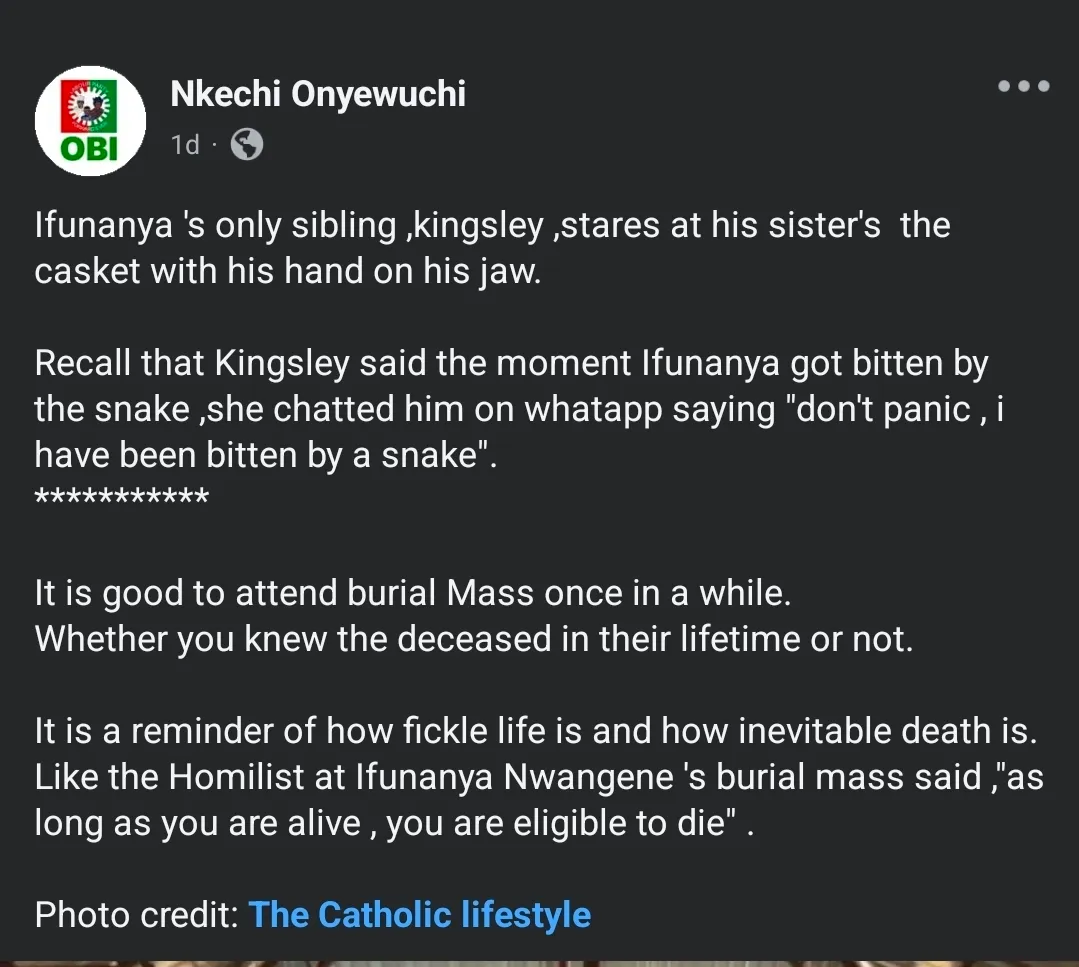
Task: Click the line "have been bitten by a snake"
Action: coord(266,456)
